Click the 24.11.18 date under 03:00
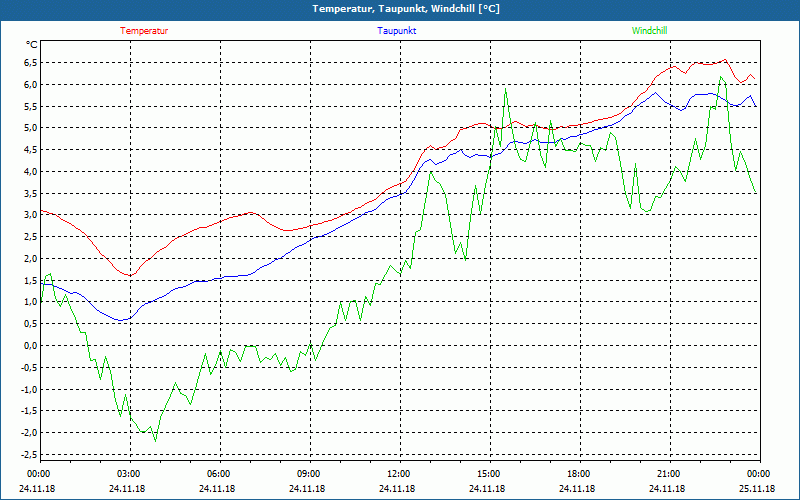 tap(127, 488)
